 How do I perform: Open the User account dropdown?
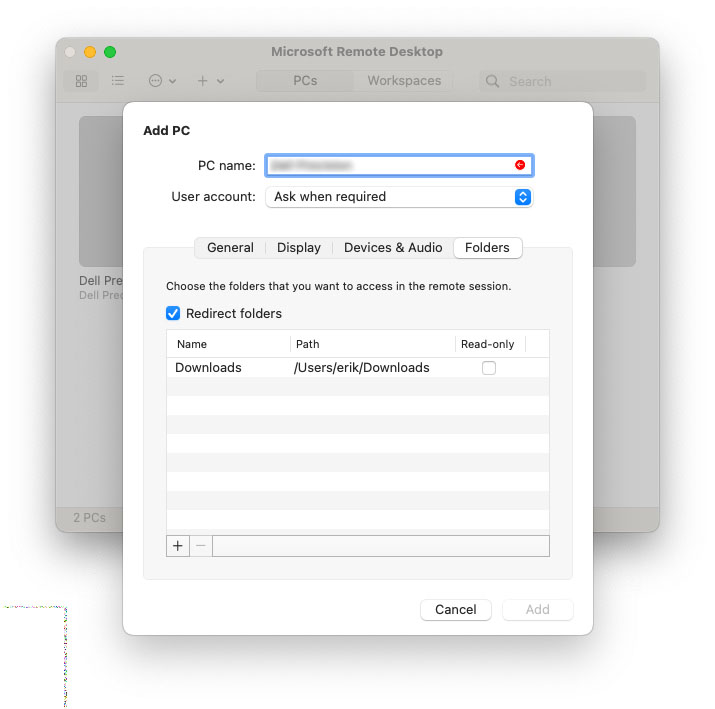pyautogui.click(x=399, y=197)
